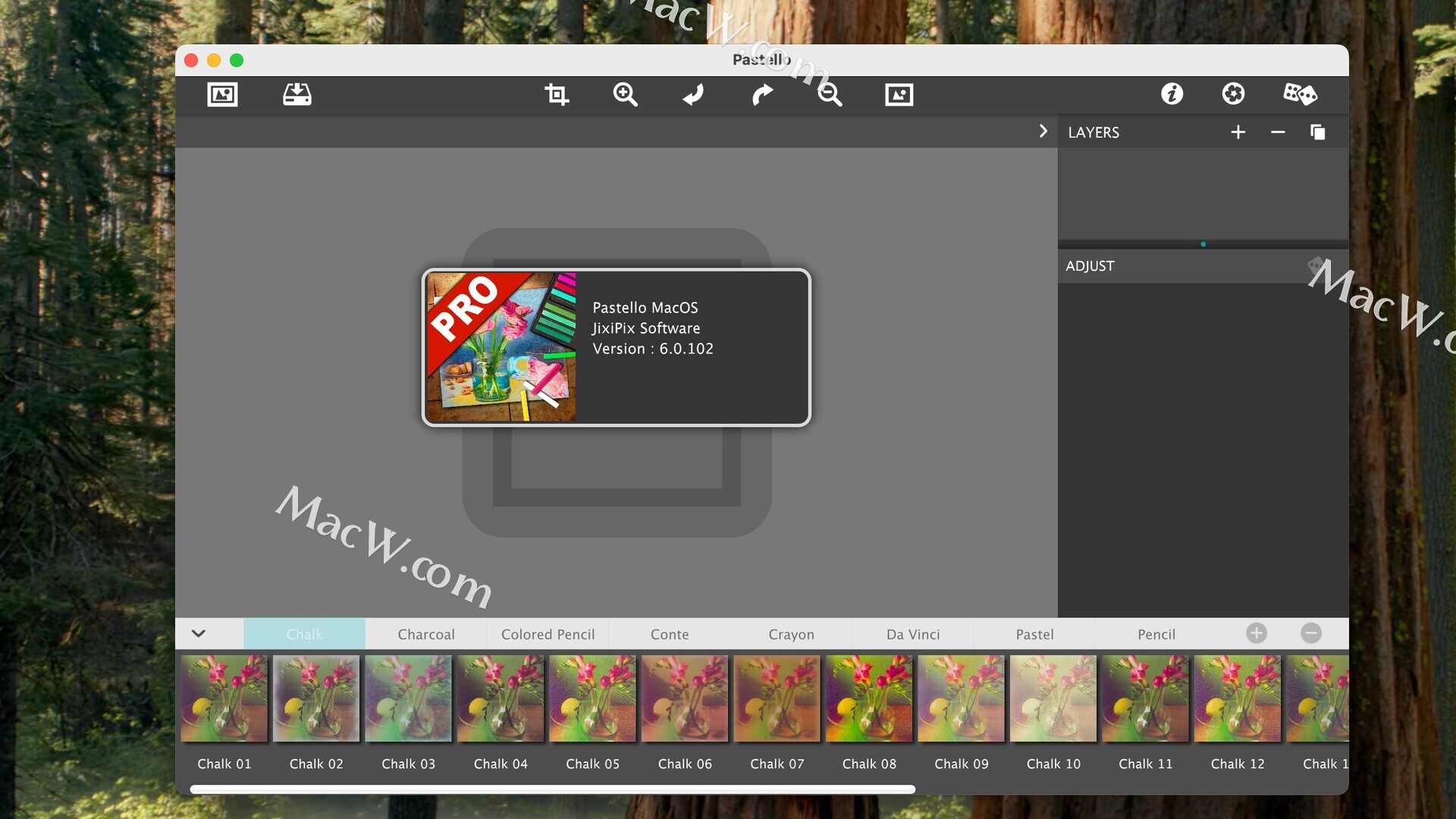
Task: Select the Crop tool
Action: 557,95
